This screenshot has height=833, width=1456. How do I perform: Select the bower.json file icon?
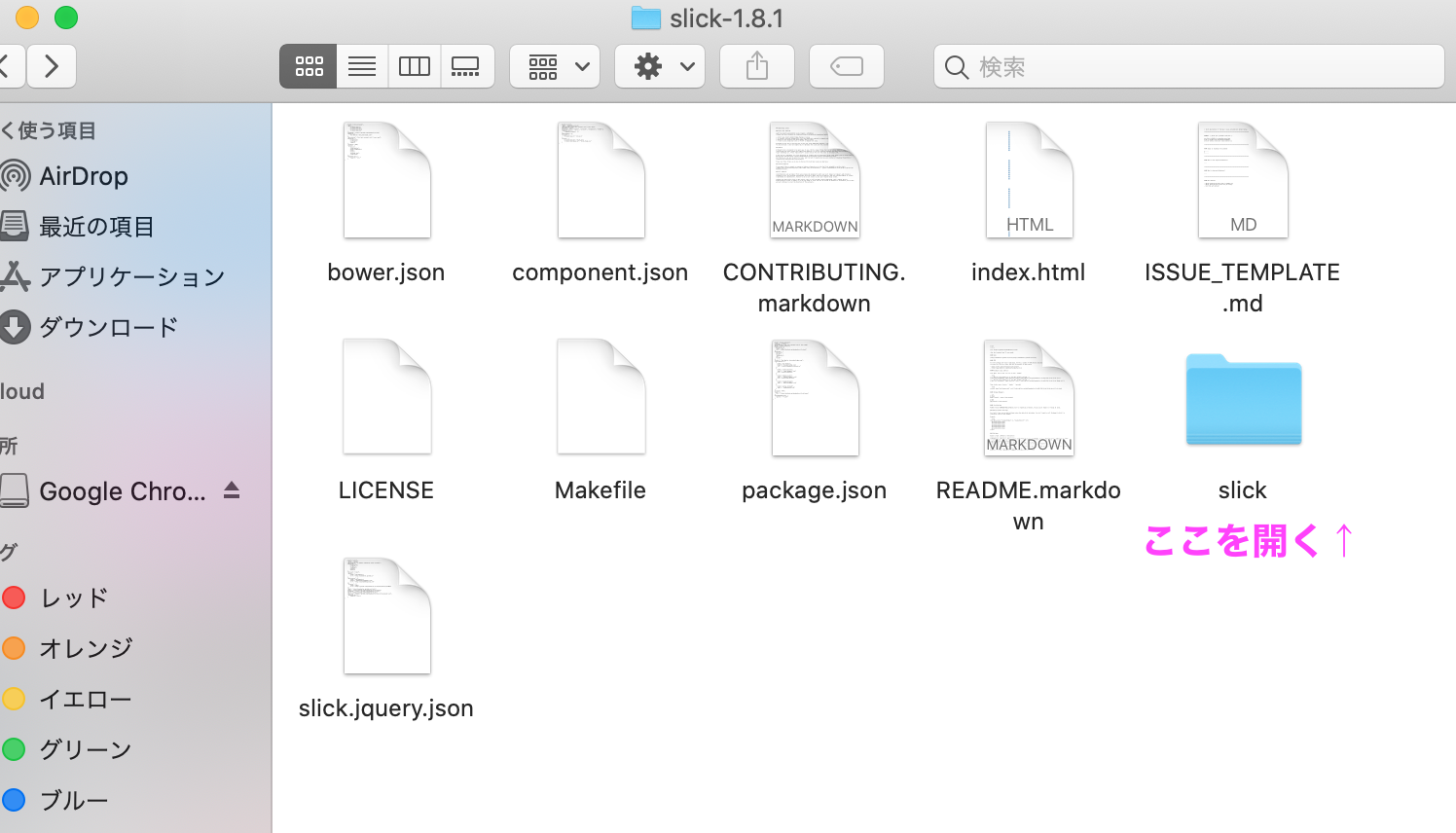(386, 180)
